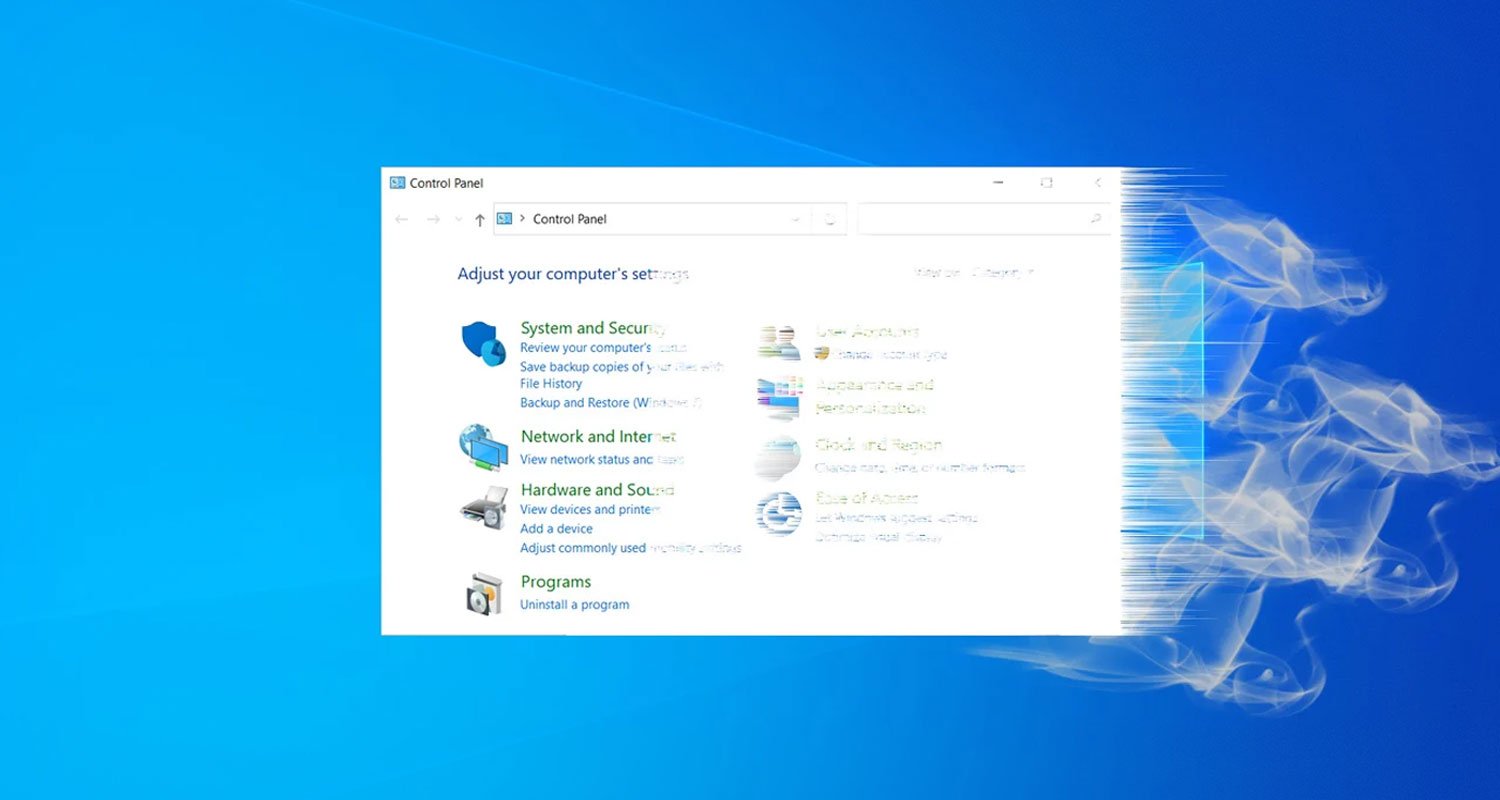Click the User Accounts people icon

point(779,340)
